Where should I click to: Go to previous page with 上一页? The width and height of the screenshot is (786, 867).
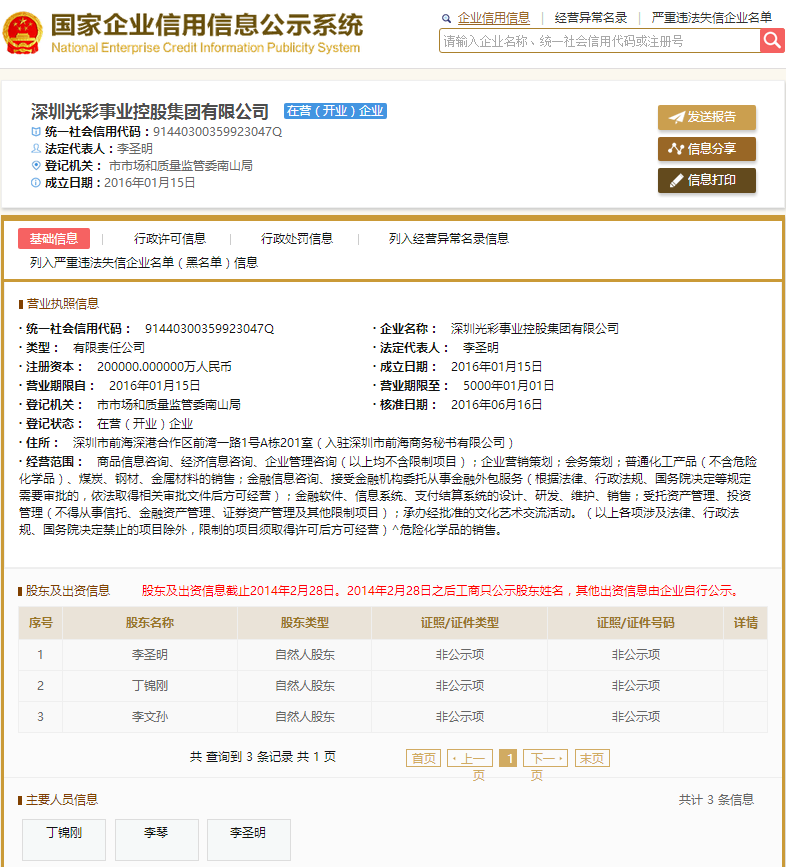pos(469,758)
